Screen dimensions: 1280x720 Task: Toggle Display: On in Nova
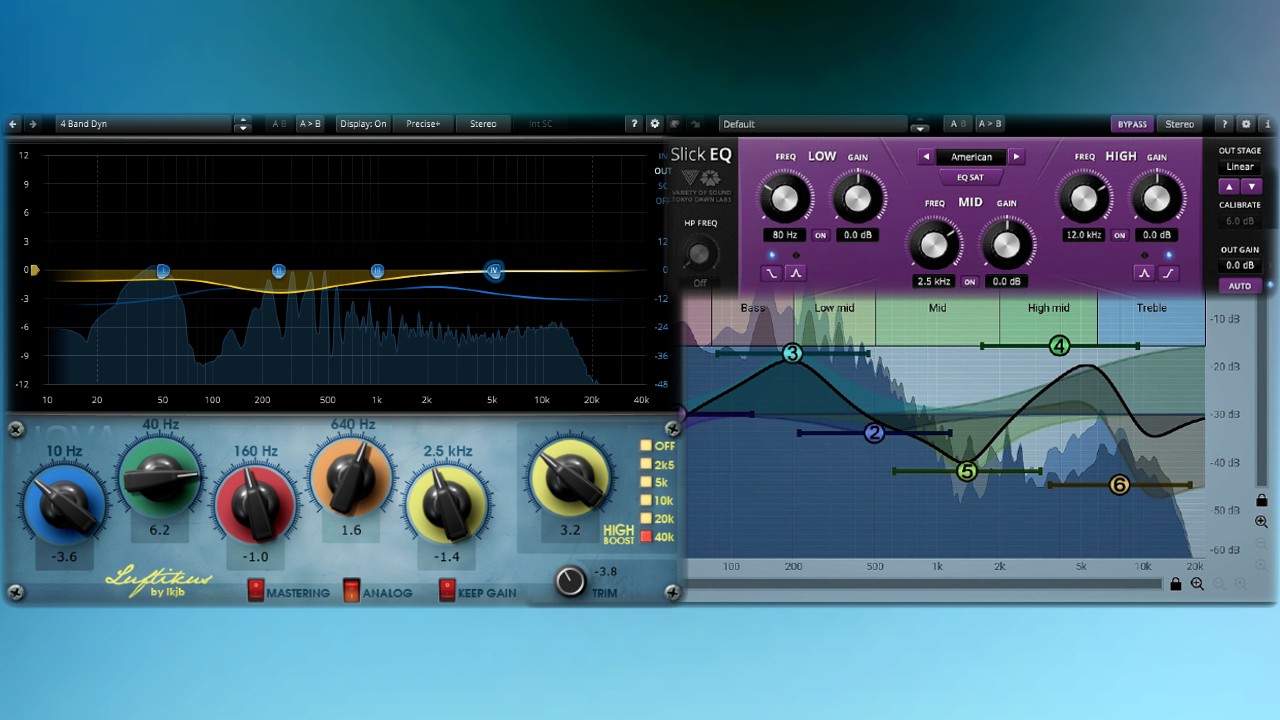click(x=363, y=124)
